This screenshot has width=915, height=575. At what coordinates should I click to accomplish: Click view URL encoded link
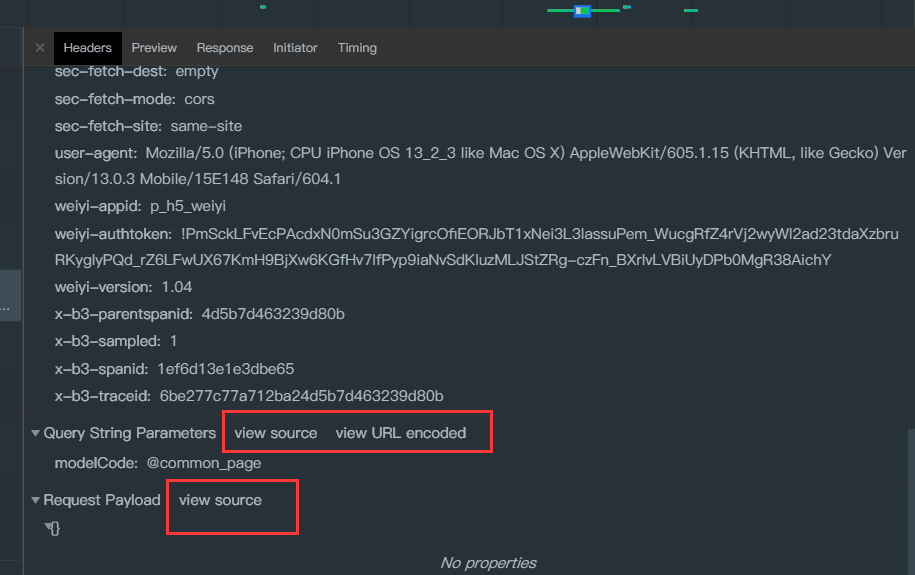[x=401, y=433]
